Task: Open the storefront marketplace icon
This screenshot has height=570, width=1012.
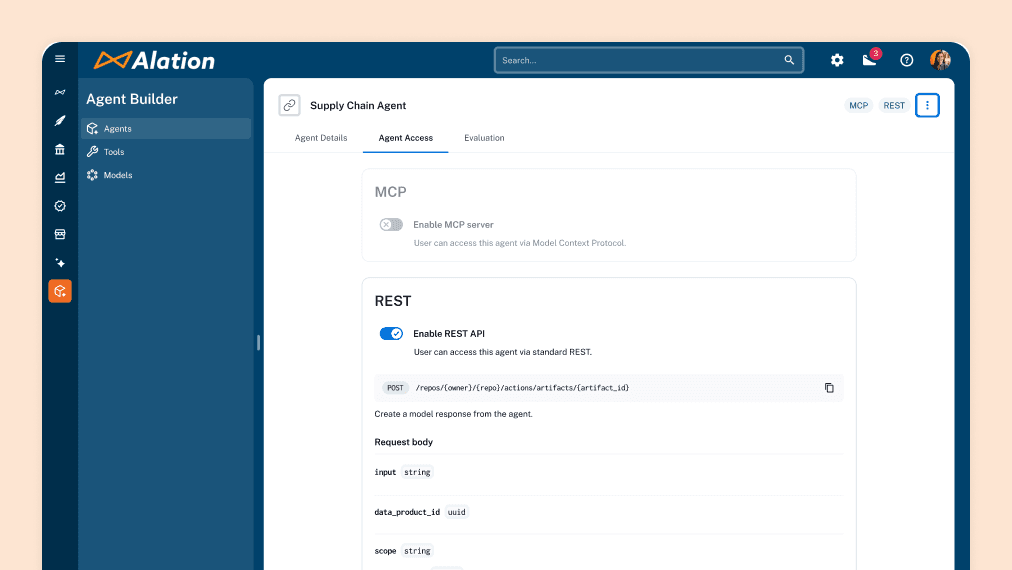Action: tap(60, 234)
